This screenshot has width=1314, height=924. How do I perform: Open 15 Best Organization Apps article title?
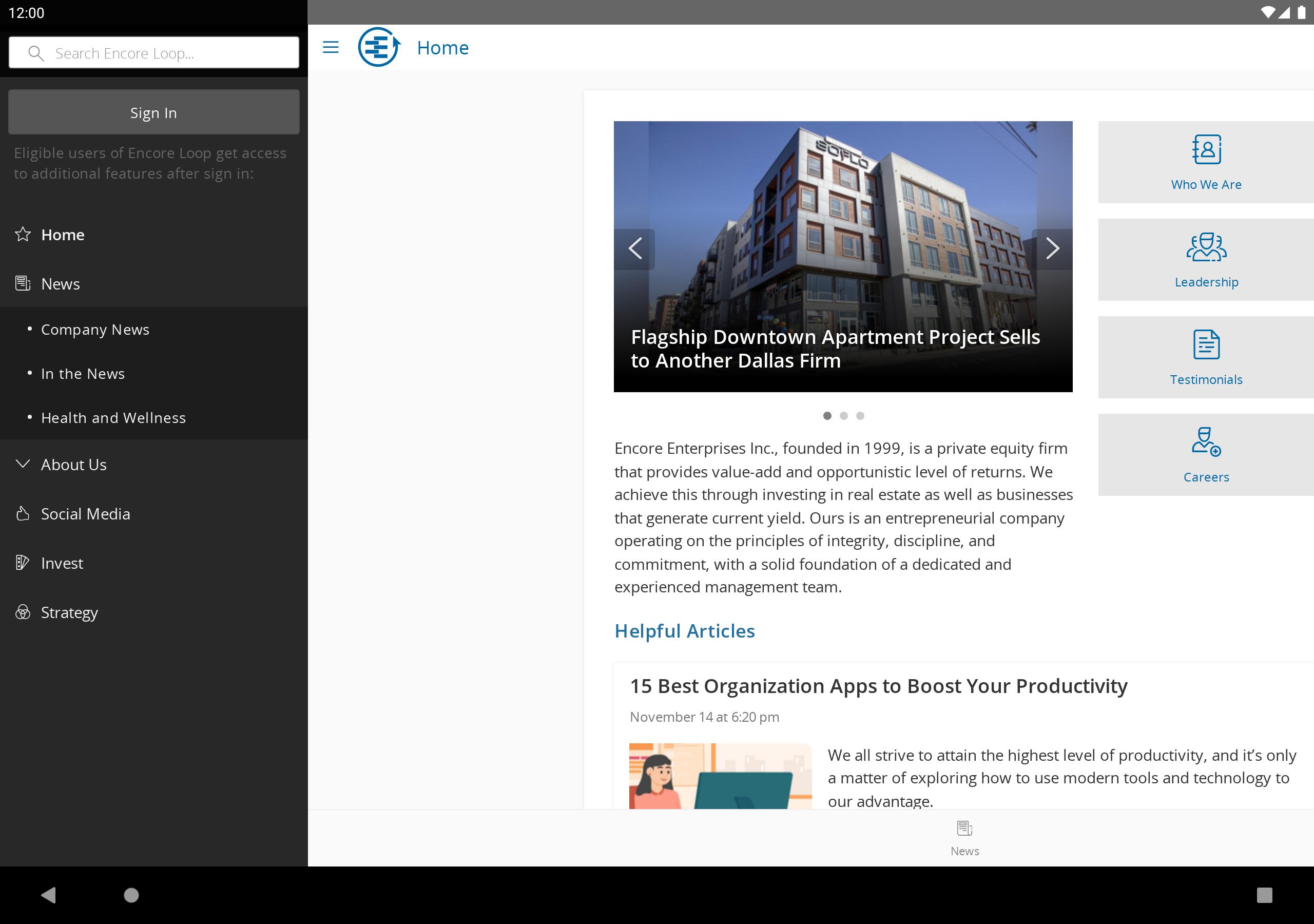click(878, 686)
